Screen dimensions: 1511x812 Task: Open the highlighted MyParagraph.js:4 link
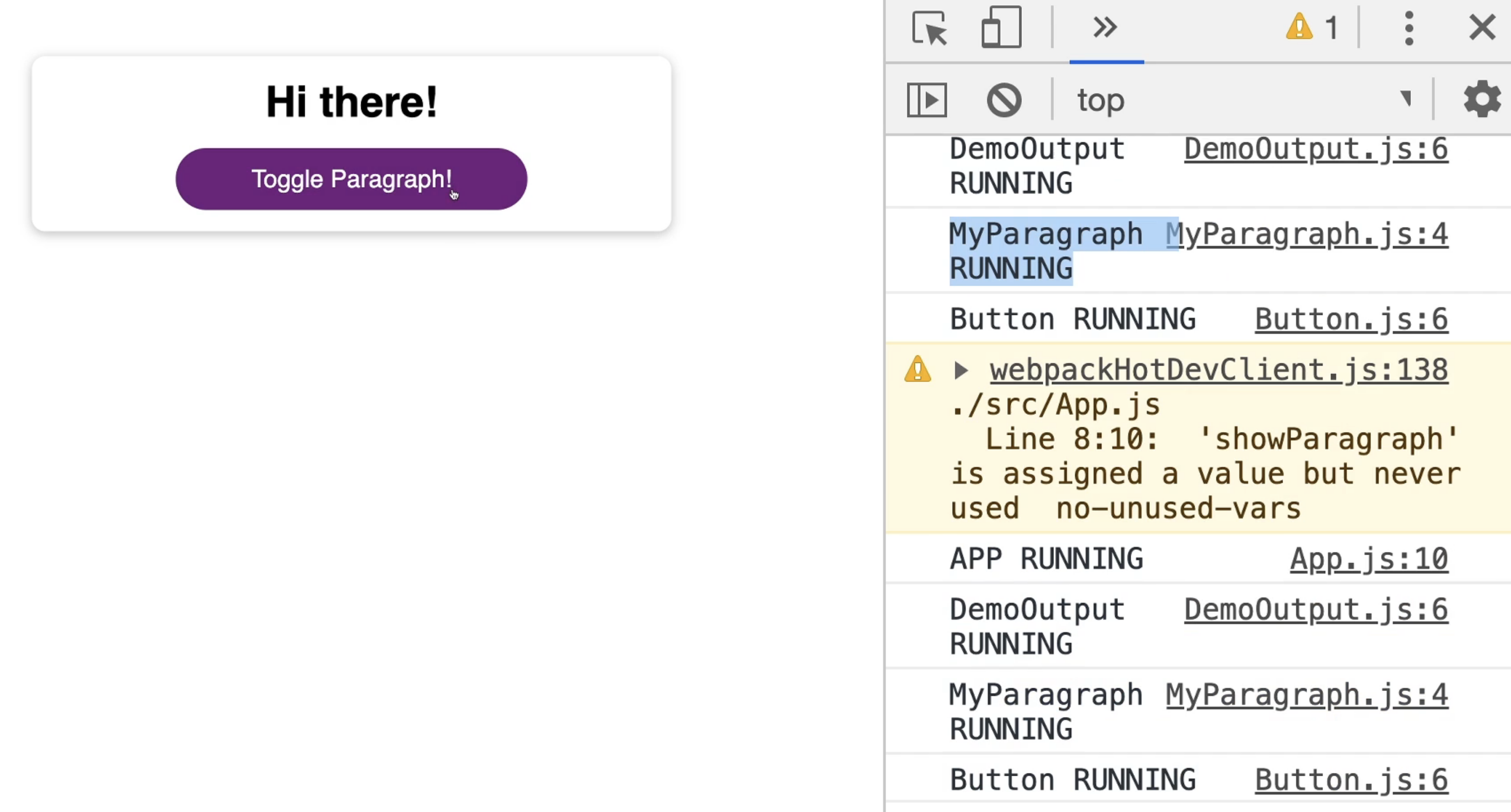pos(1307,234)
